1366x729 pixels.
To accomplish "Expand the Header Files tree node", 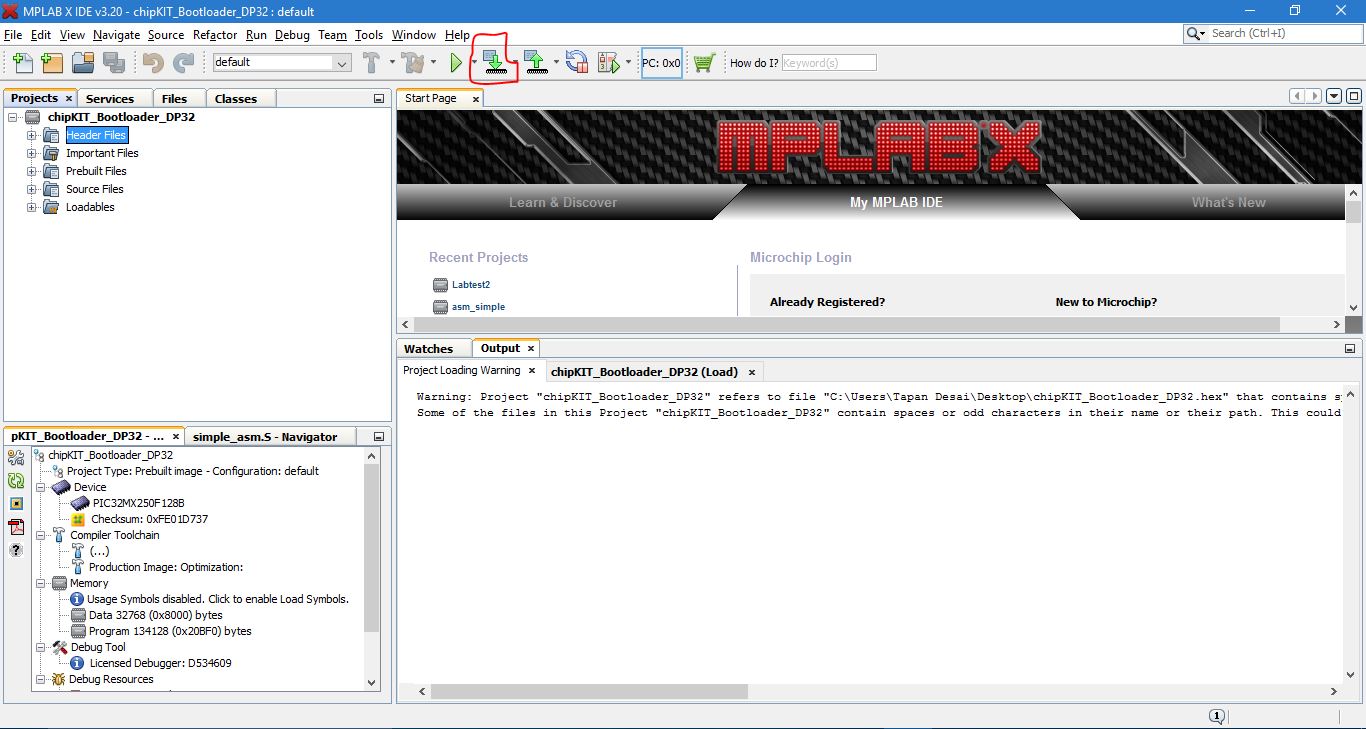I will click(x=31, y=135).
